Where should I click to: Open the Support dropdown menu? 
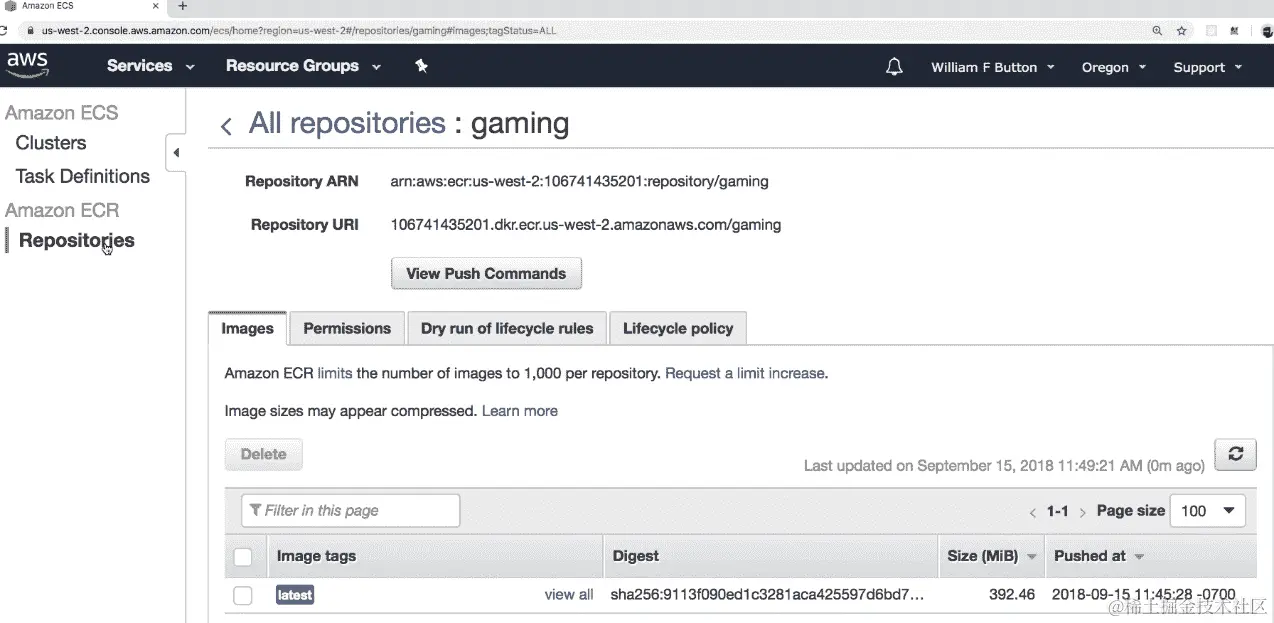tap(1207, 67)
